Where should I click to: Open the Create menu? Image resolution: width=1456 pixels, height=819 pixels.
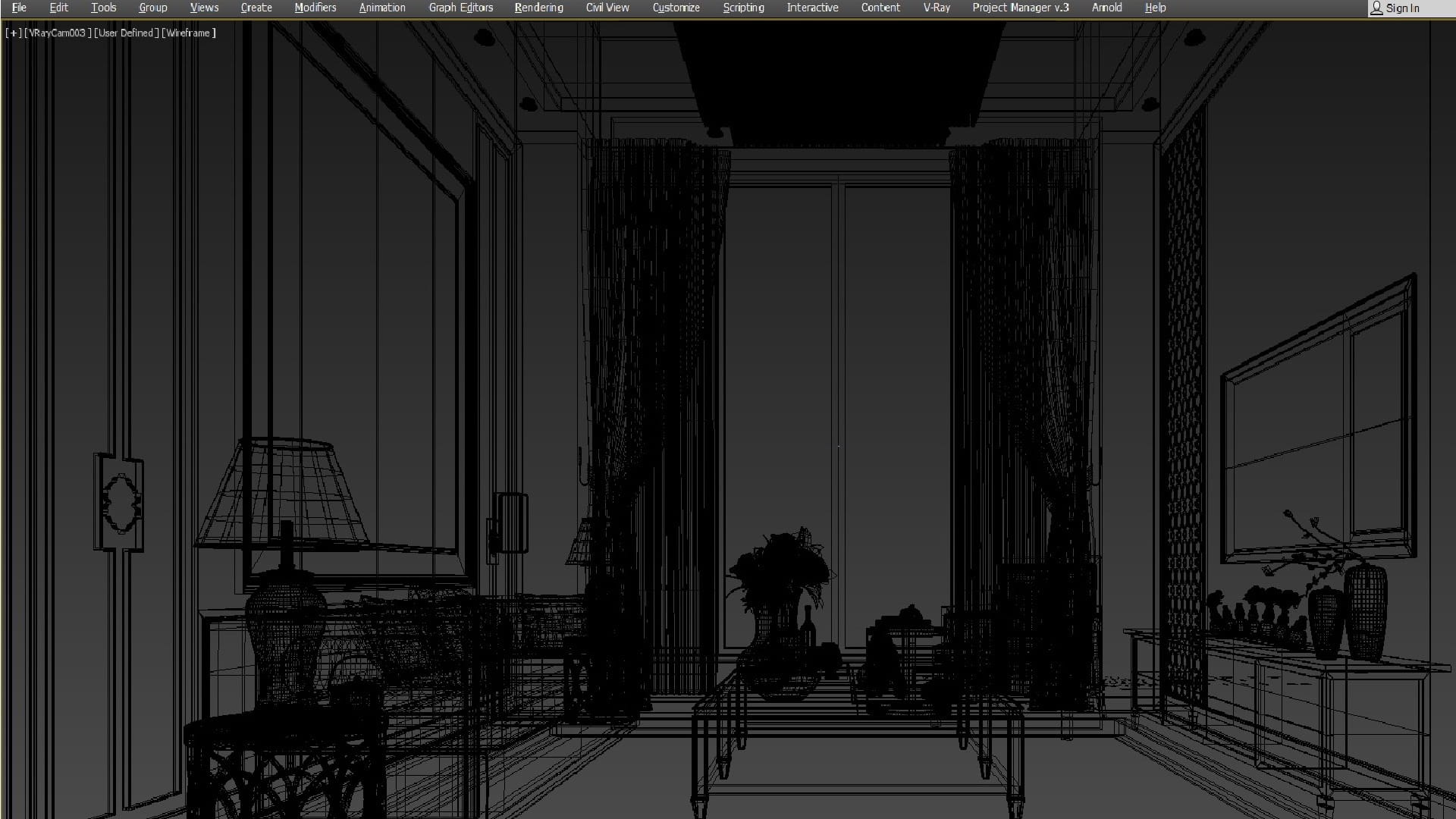256,8
